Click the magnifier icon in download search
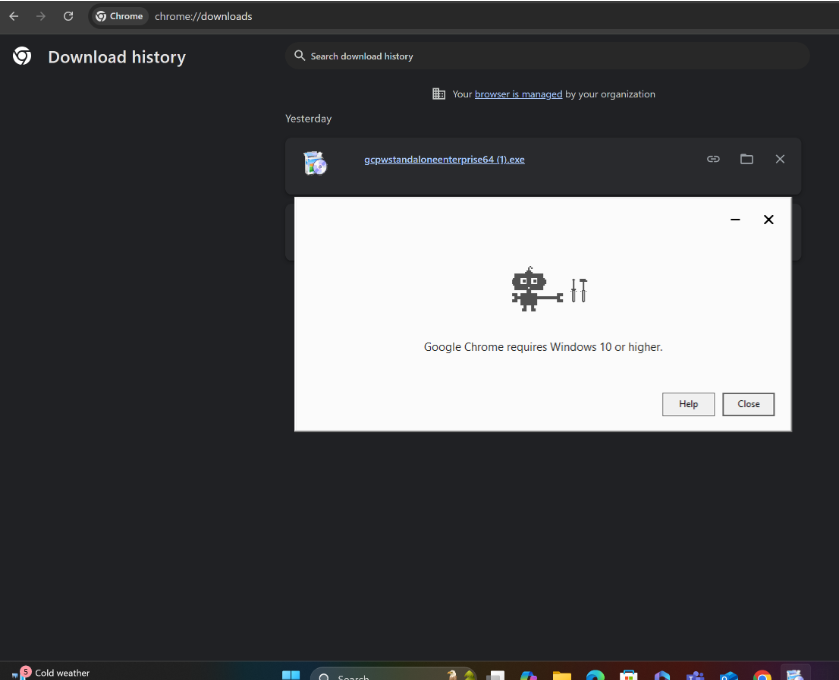Image resolution: width=839 pixels, height=680 pixels. click(300, 56)
